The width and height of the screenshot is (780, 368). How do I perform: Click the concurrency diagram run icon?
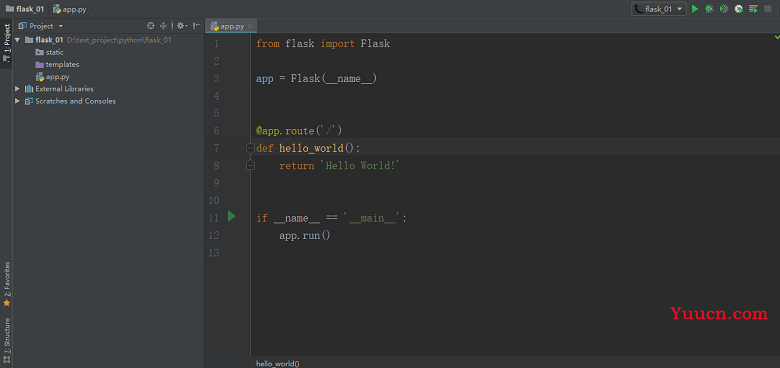click(754, 9)
